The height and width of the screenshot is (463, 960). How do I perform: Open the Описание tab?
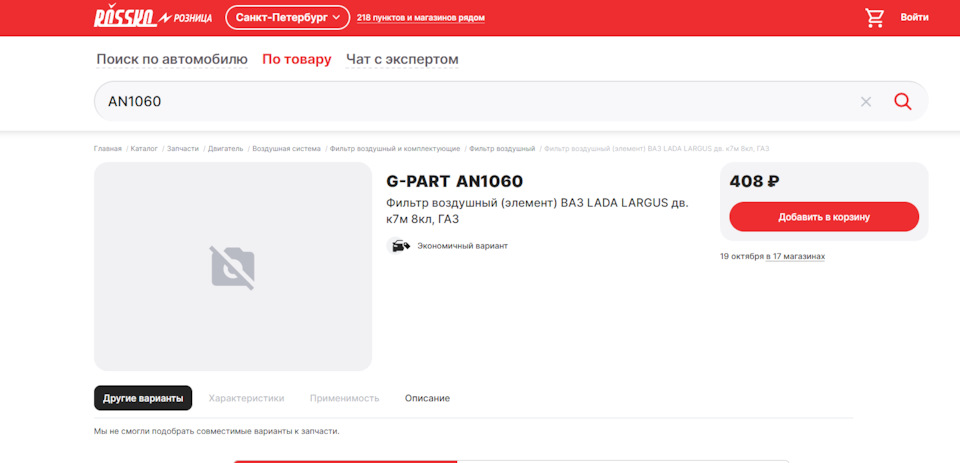[x=427, y=398]
